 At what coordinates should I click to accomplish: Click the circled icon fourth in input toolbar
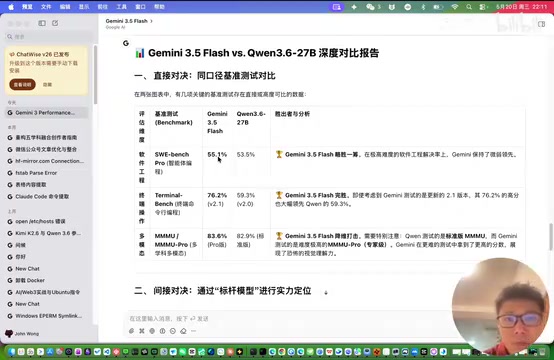[x=163, y=331]
